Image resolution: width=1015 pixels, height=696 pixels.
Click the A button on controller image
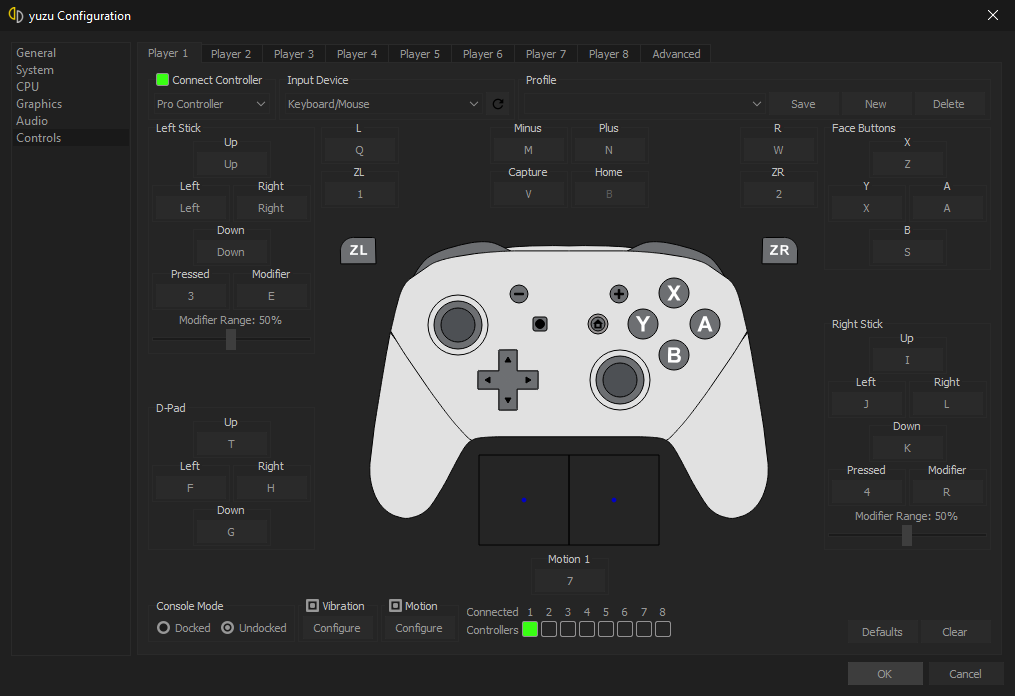[x=705, y=324]
